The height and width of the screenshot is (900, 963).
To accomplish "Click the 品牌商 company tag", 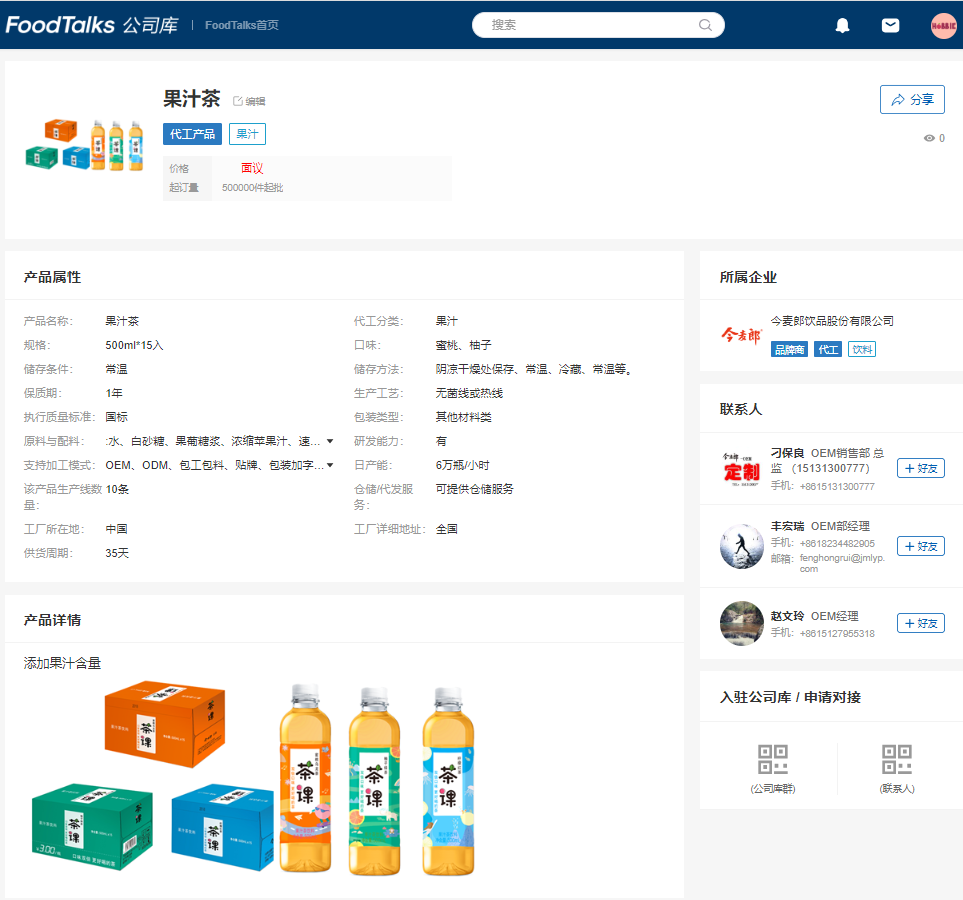I will click(789, 350).
